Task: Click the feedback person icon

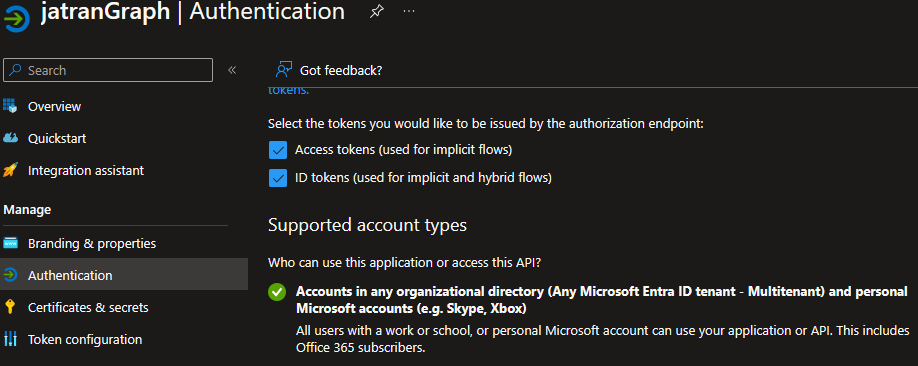Action: [x=284, y=70]
